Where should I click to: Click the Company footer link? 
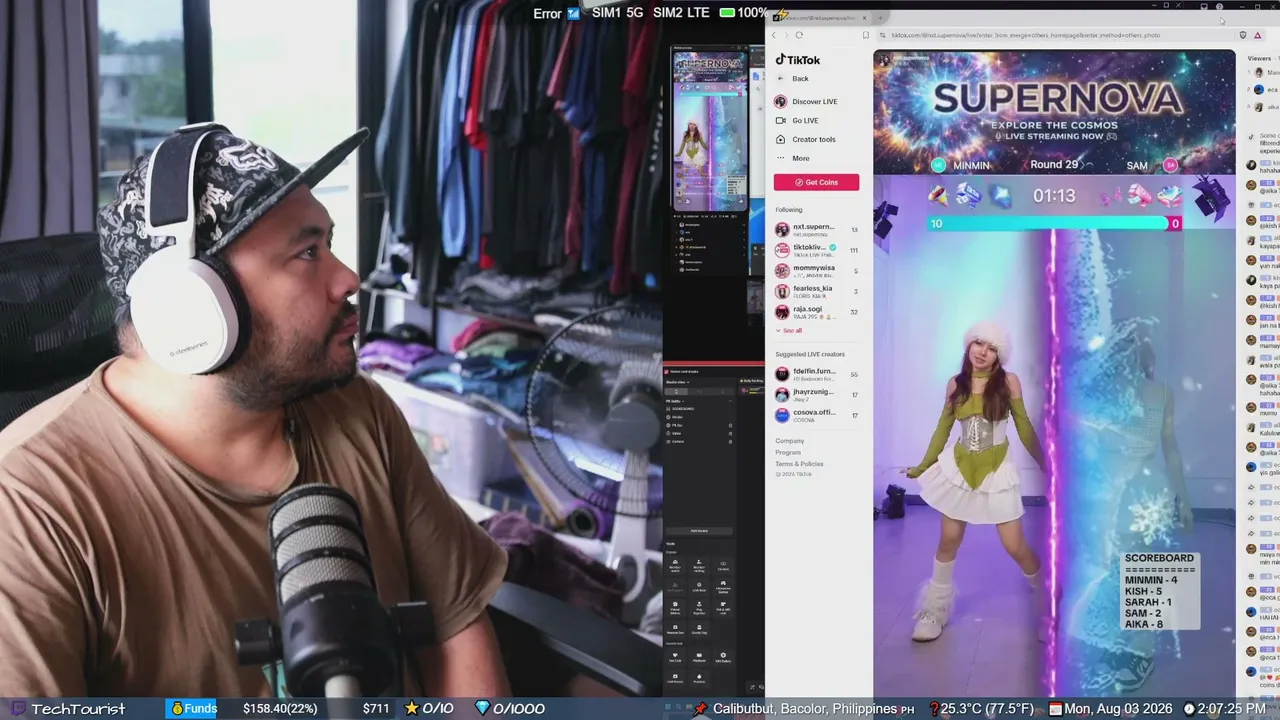pyautogui.click(x=789, y=441)
